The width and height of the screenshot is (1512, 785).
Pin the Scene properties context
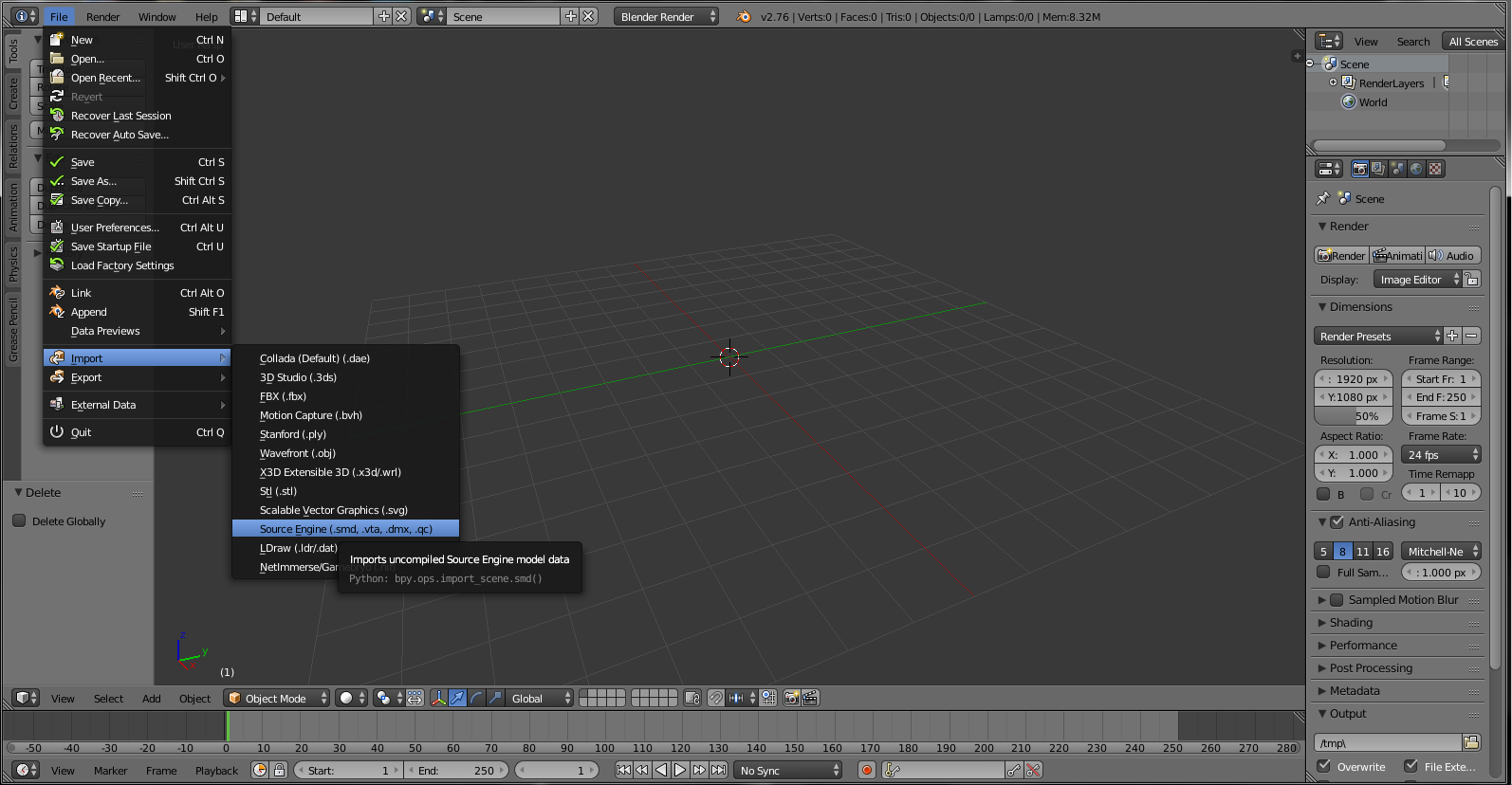(1323, 198)
